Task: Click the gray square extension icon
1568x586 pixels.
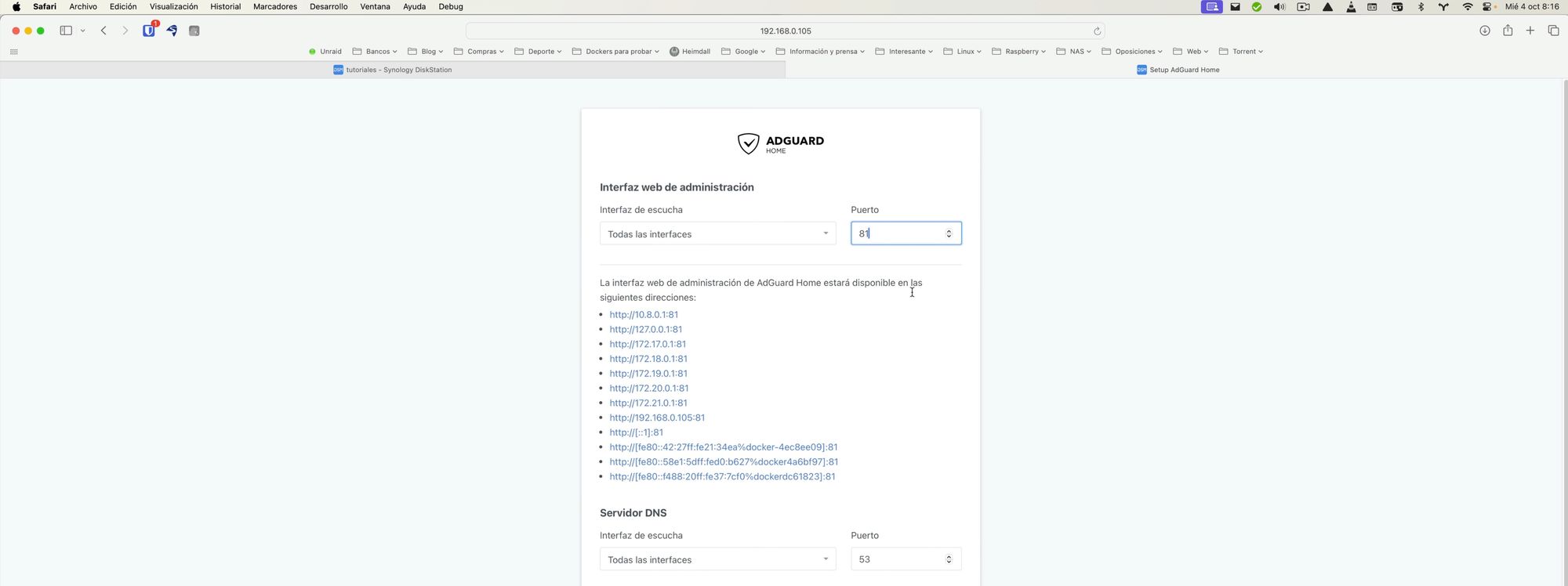Action: pos(194,31)
